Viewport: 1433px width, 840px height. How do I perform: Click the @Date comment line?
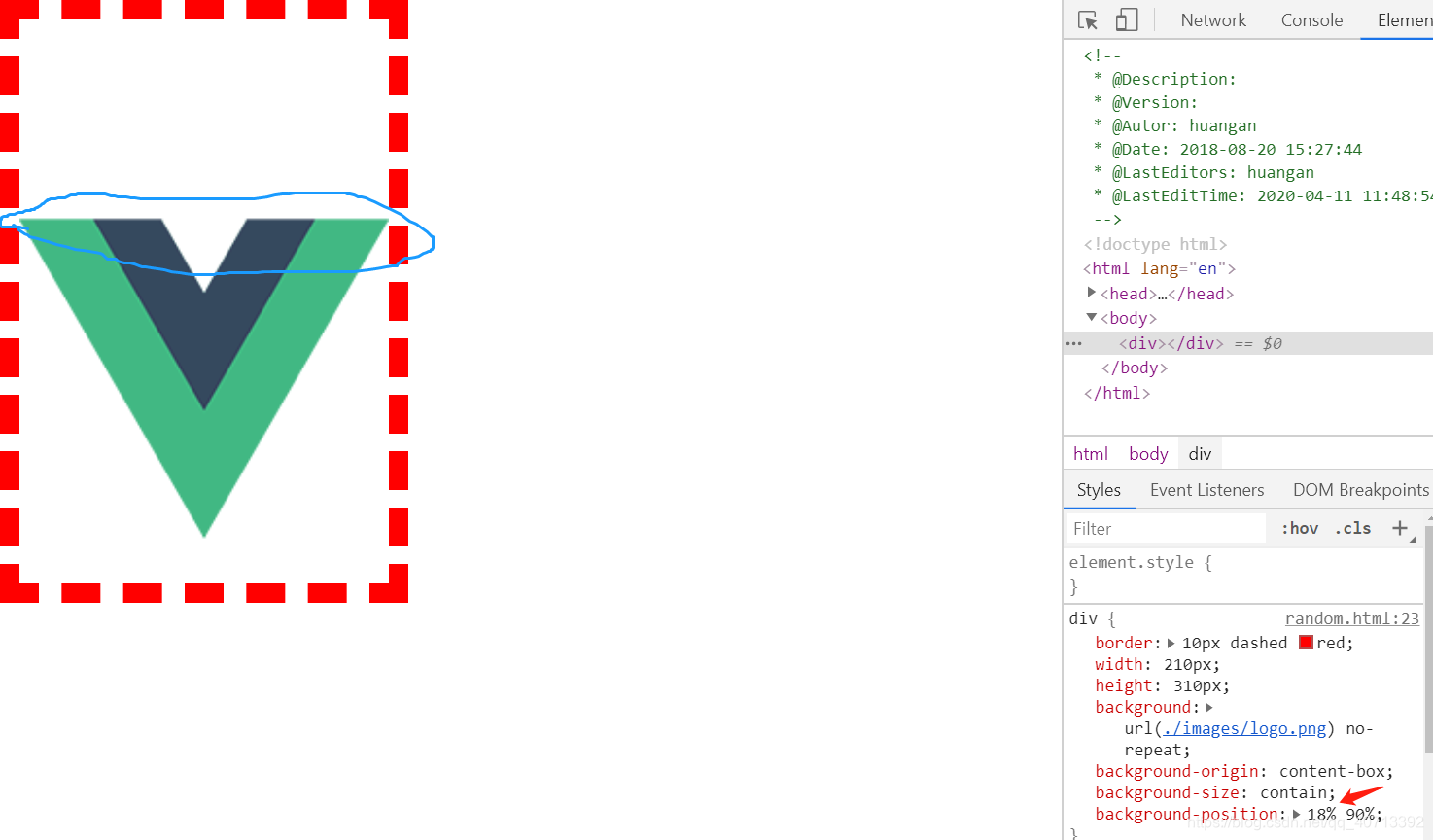(x=1227, y=149)
